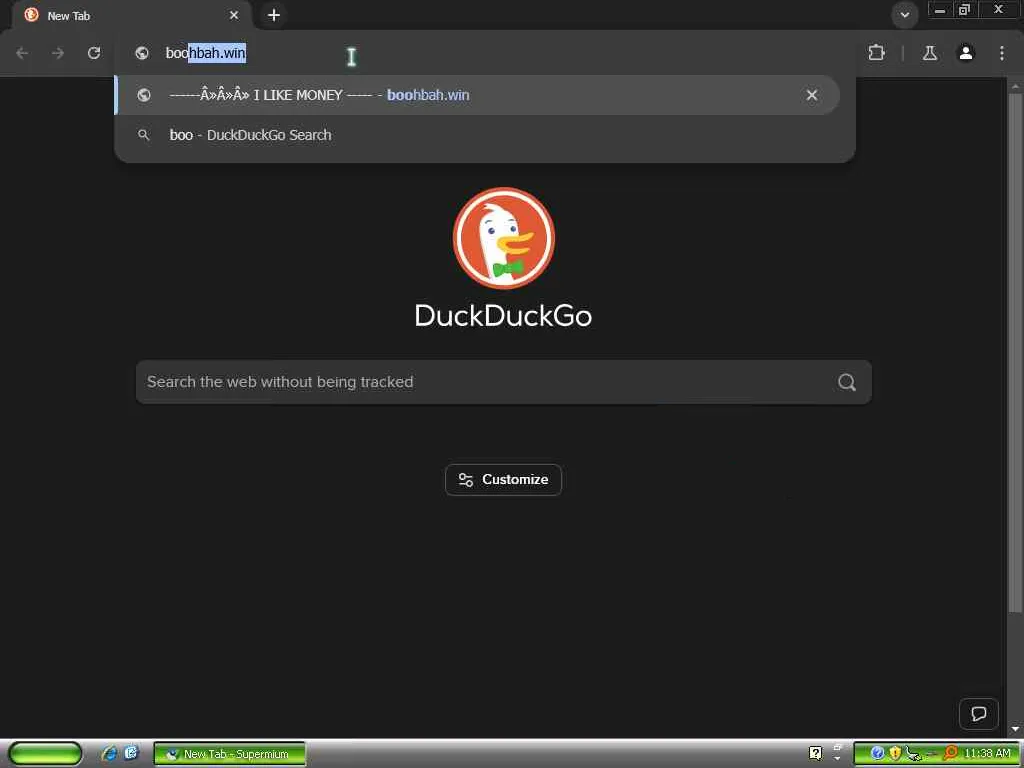Launch Internet Explorer from quick launch
Image resolution: width=1024 pixels, height=768 pixels.
pyautogui.click(x=110, y=754)
